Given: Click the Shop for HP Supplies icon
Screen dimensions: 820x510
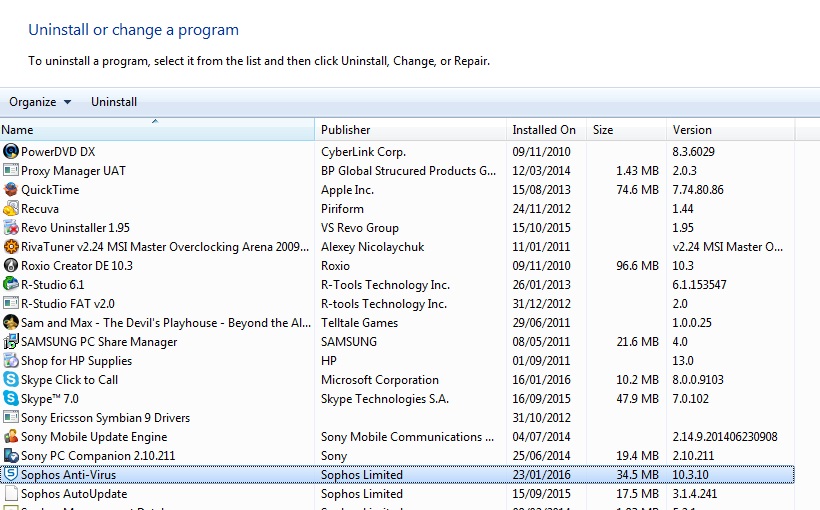Looking at the screenshot, I should tap(10, 360).
